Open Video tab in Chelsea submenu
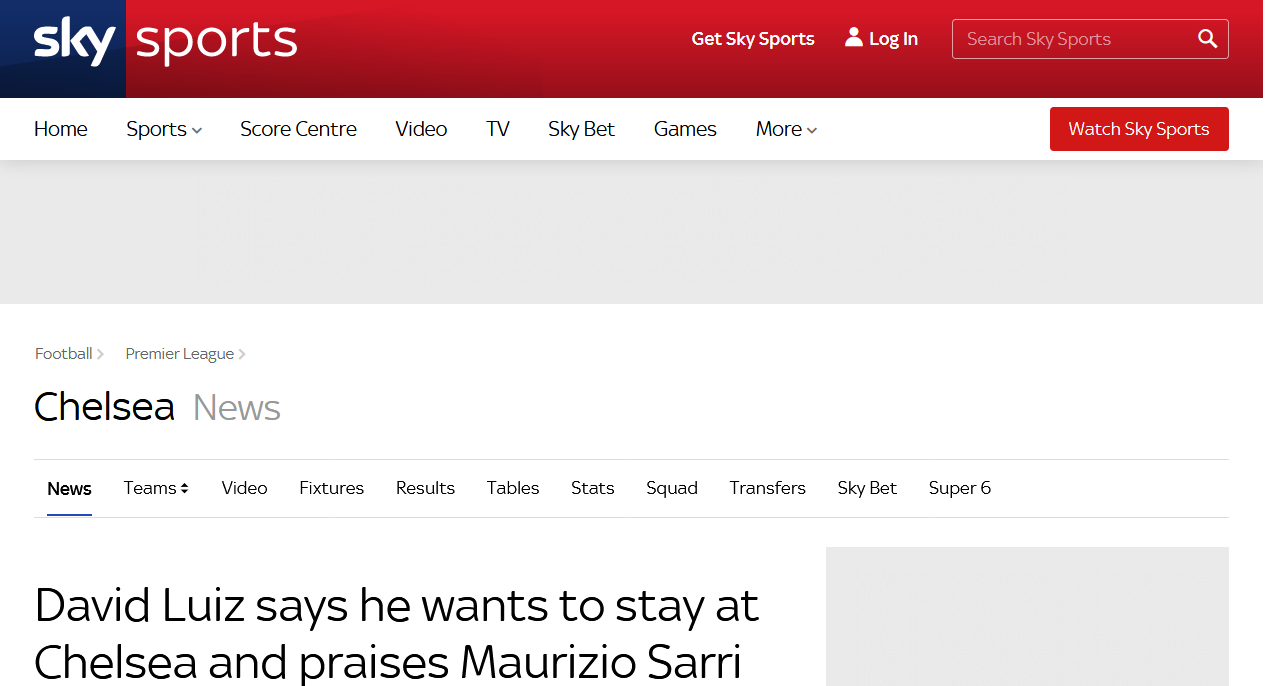The width and height of the screenshot is (1280, 686). click(x=244, y=488)
